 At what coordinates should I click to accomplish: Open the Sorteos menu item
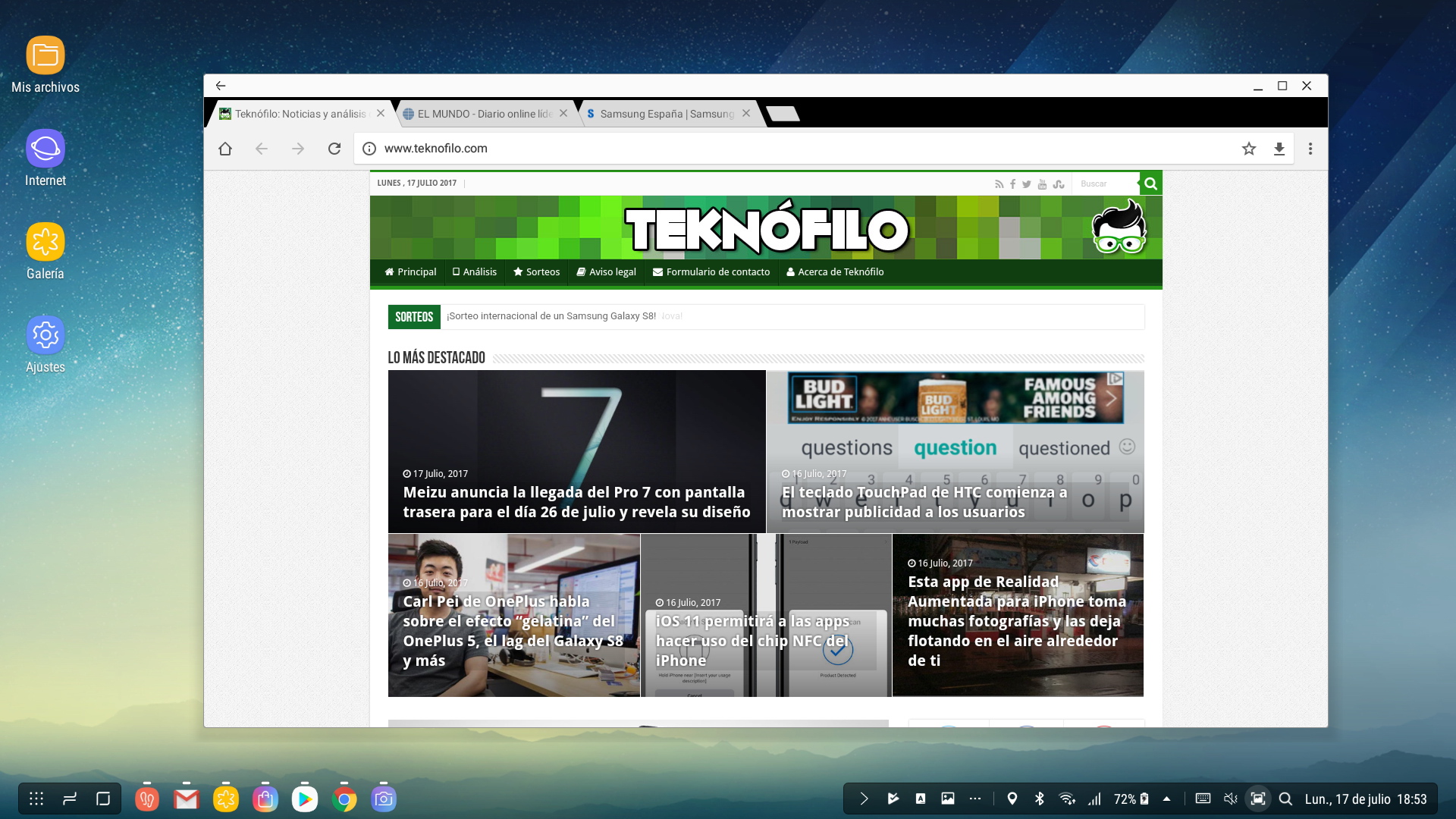click(x=536, y=271)
